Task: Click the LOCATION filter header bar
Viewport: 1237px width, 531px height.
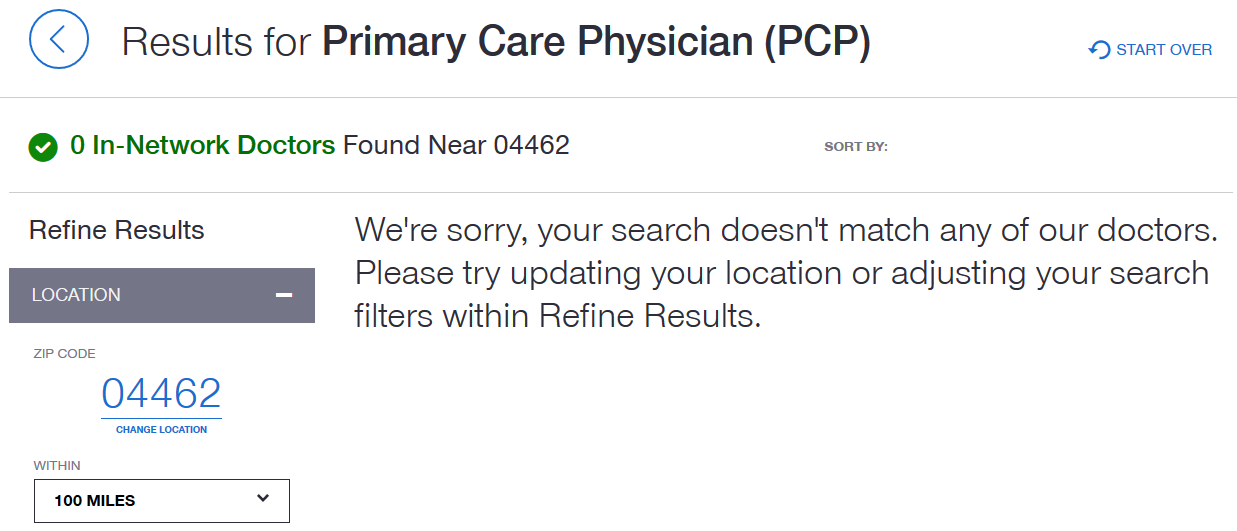Action: 162,295
